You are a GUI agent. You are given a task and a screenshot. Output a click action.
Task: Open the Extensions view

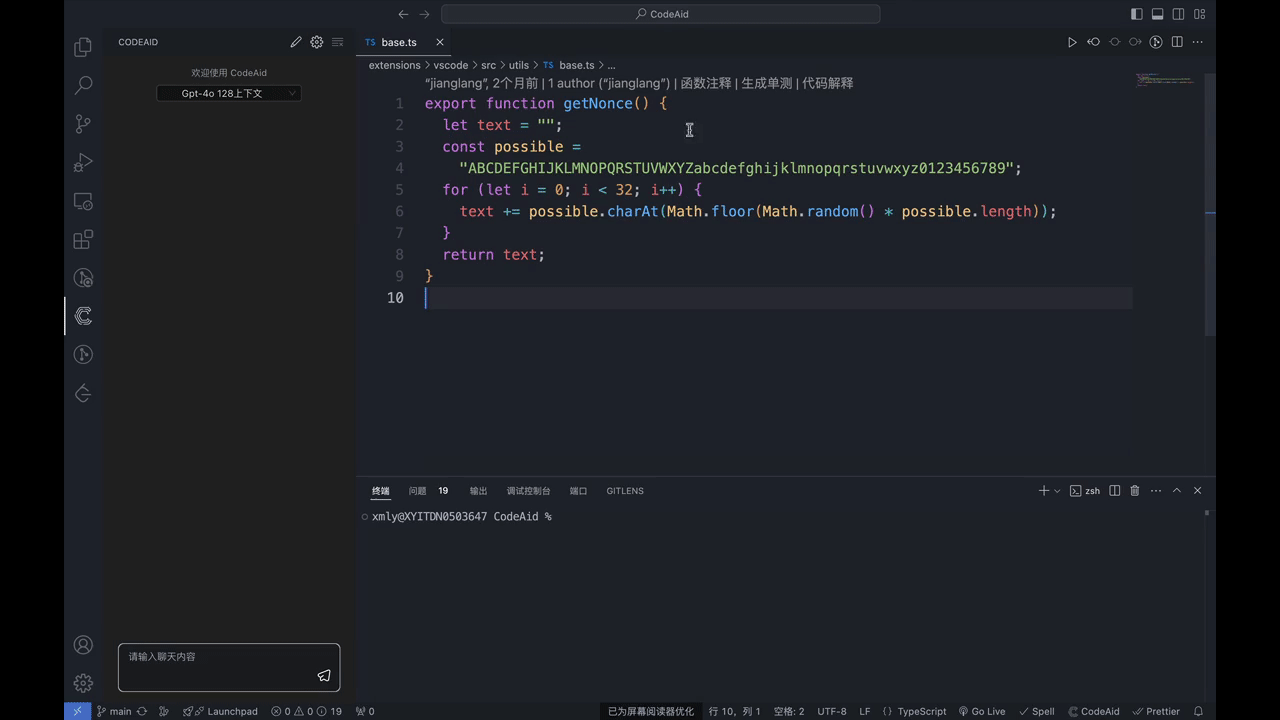(83, 239)
